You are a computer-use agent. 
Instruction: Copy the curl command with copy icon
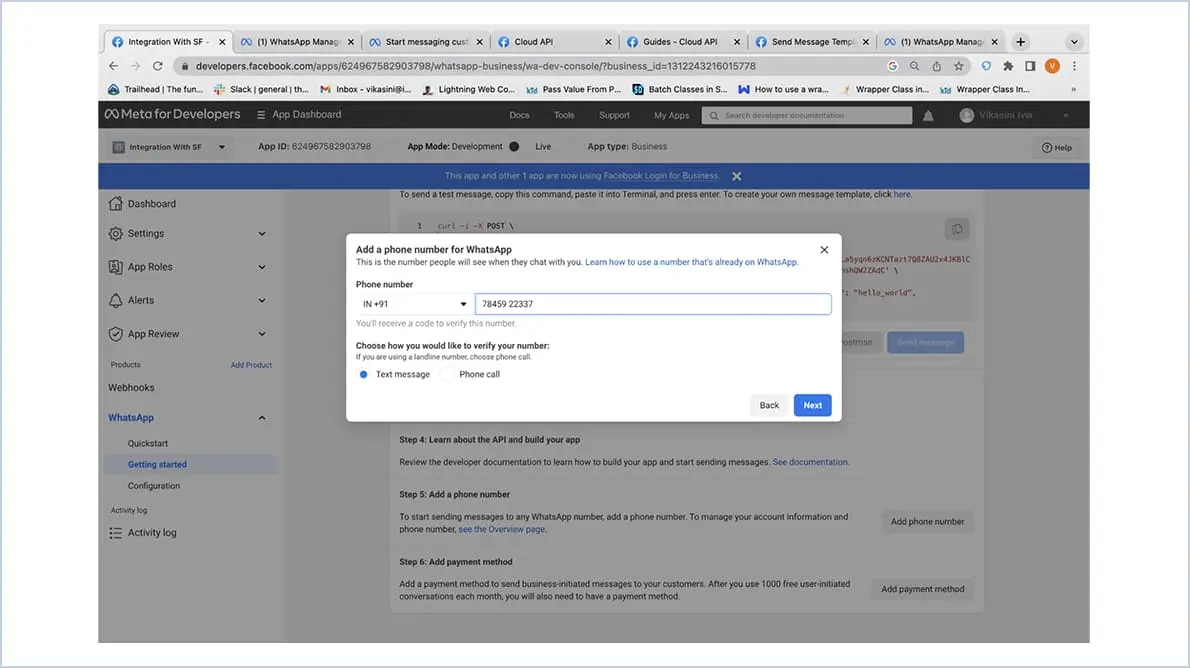pyautogui.click(x=957, y=229)
